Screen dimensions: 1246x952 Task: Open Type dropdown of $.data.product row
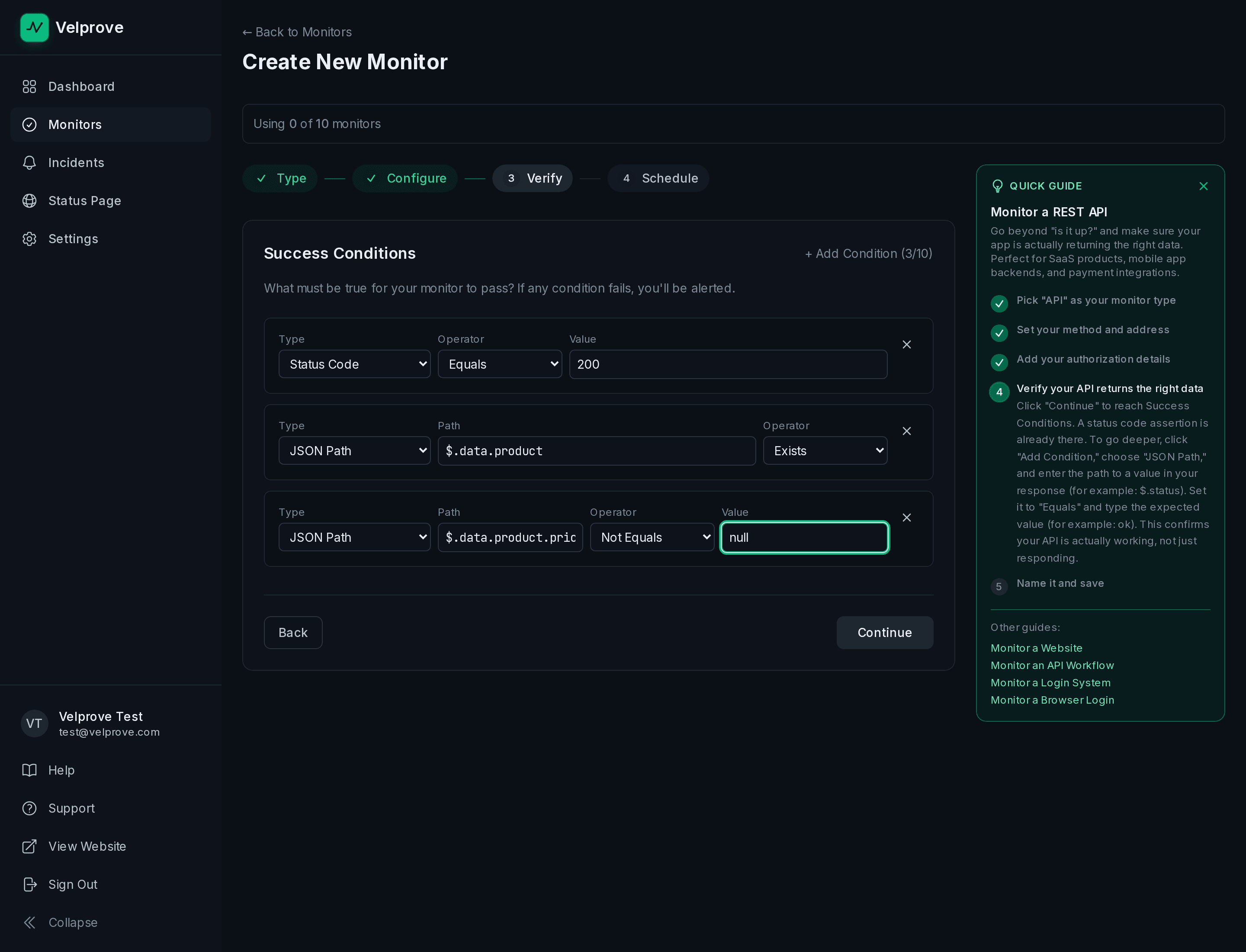(354, 450)
